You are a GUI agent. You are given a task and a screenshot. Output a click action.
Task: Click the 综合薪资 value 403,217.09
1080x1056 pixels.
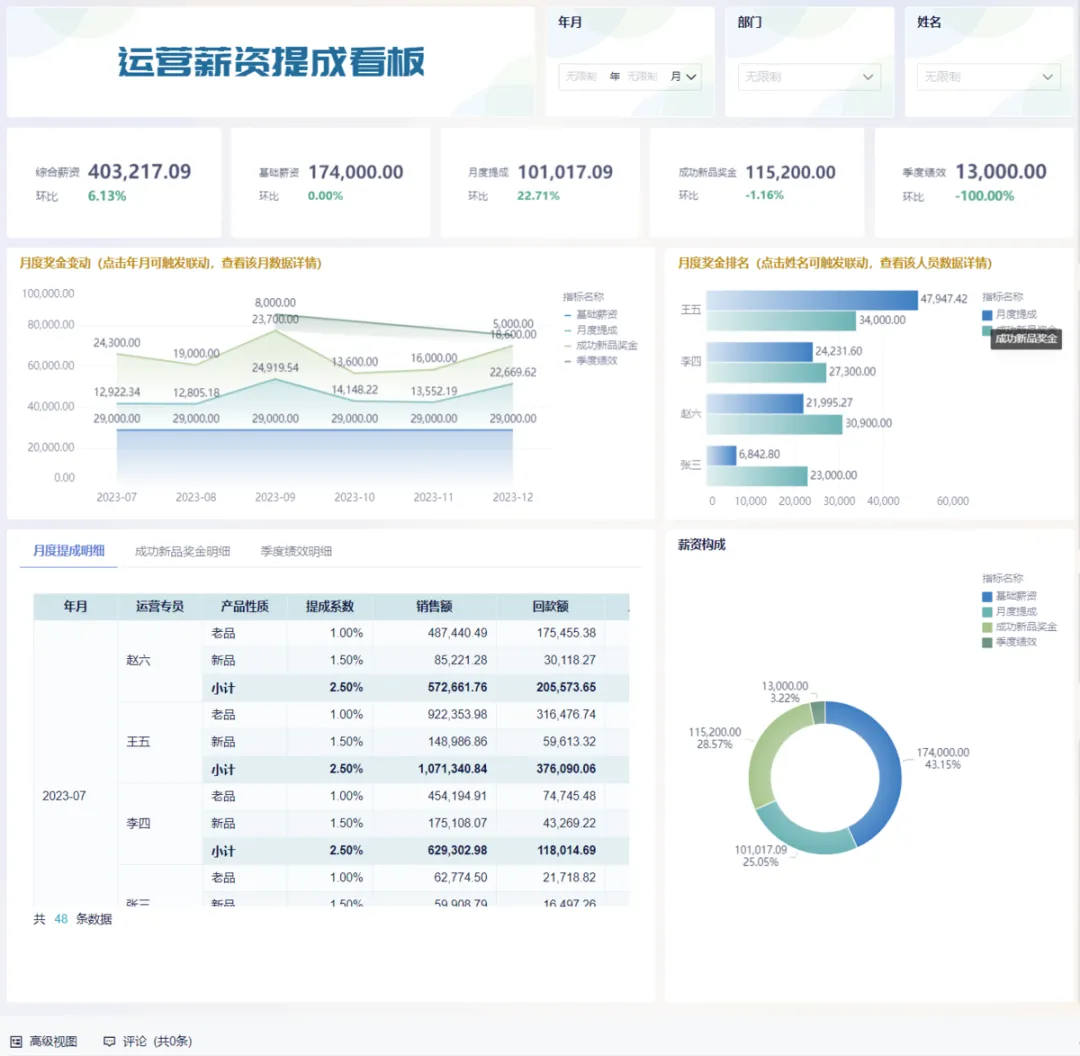tap(140, 172)
